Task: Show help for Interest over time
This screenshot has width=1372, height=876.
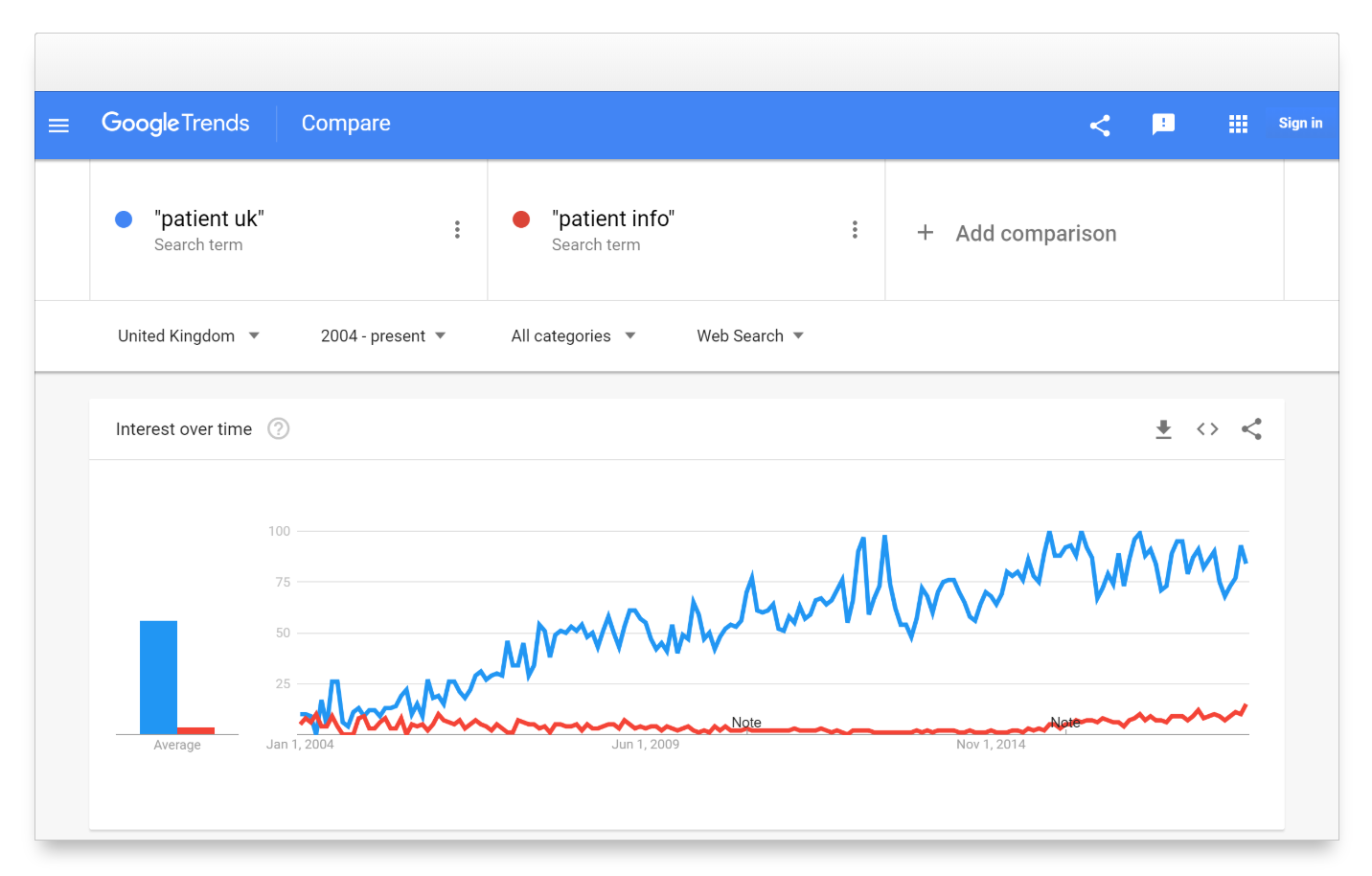Action: (x=278, y=428)
